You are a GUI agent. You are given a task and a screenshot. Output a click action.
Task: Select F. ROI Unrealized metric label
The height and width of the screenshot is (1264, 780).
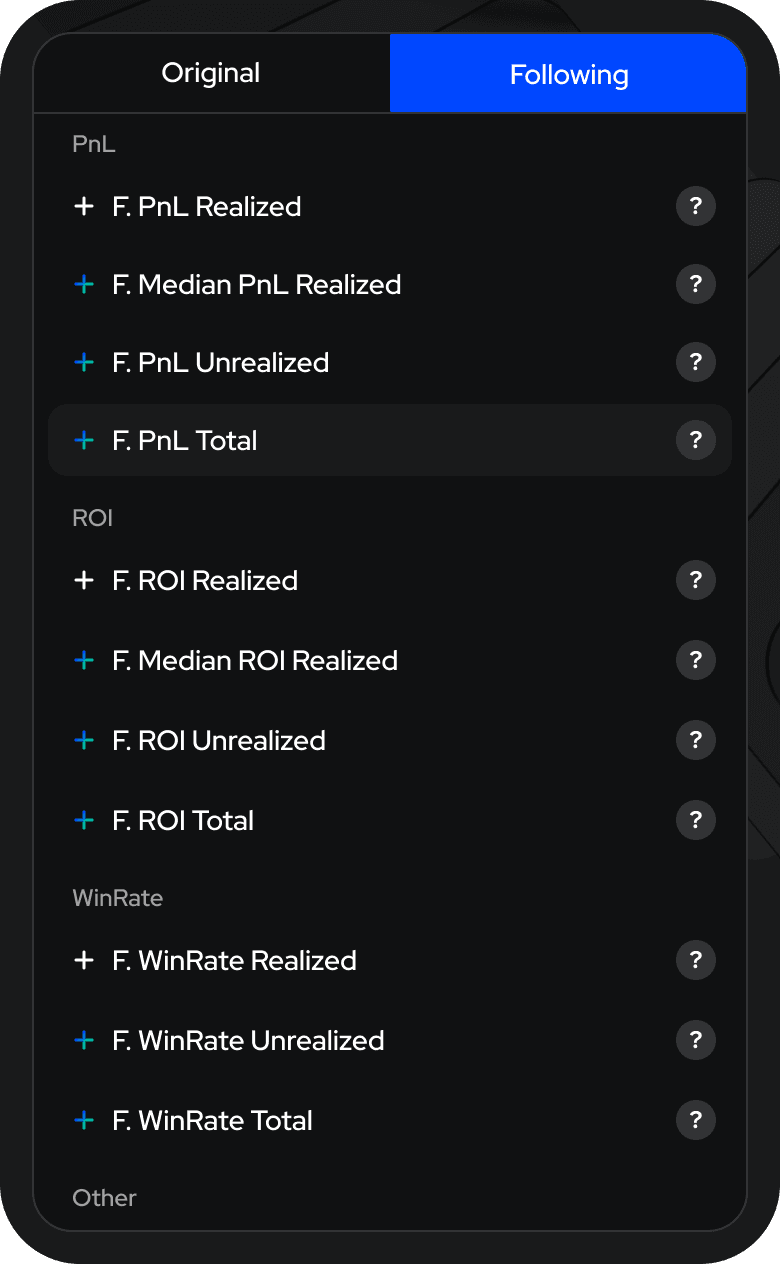pyautogui.click(x=219, y=741)
